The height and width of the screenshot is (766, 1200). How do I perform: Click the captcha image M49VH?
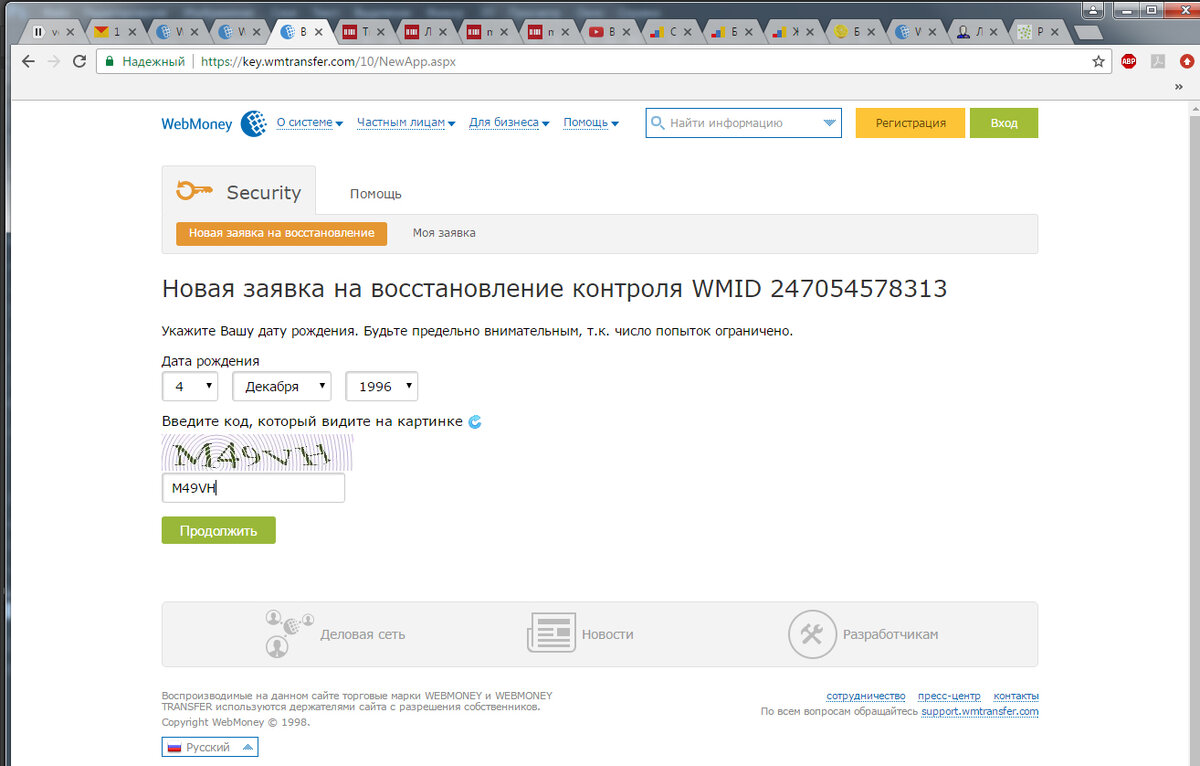(x=257, y=453)
